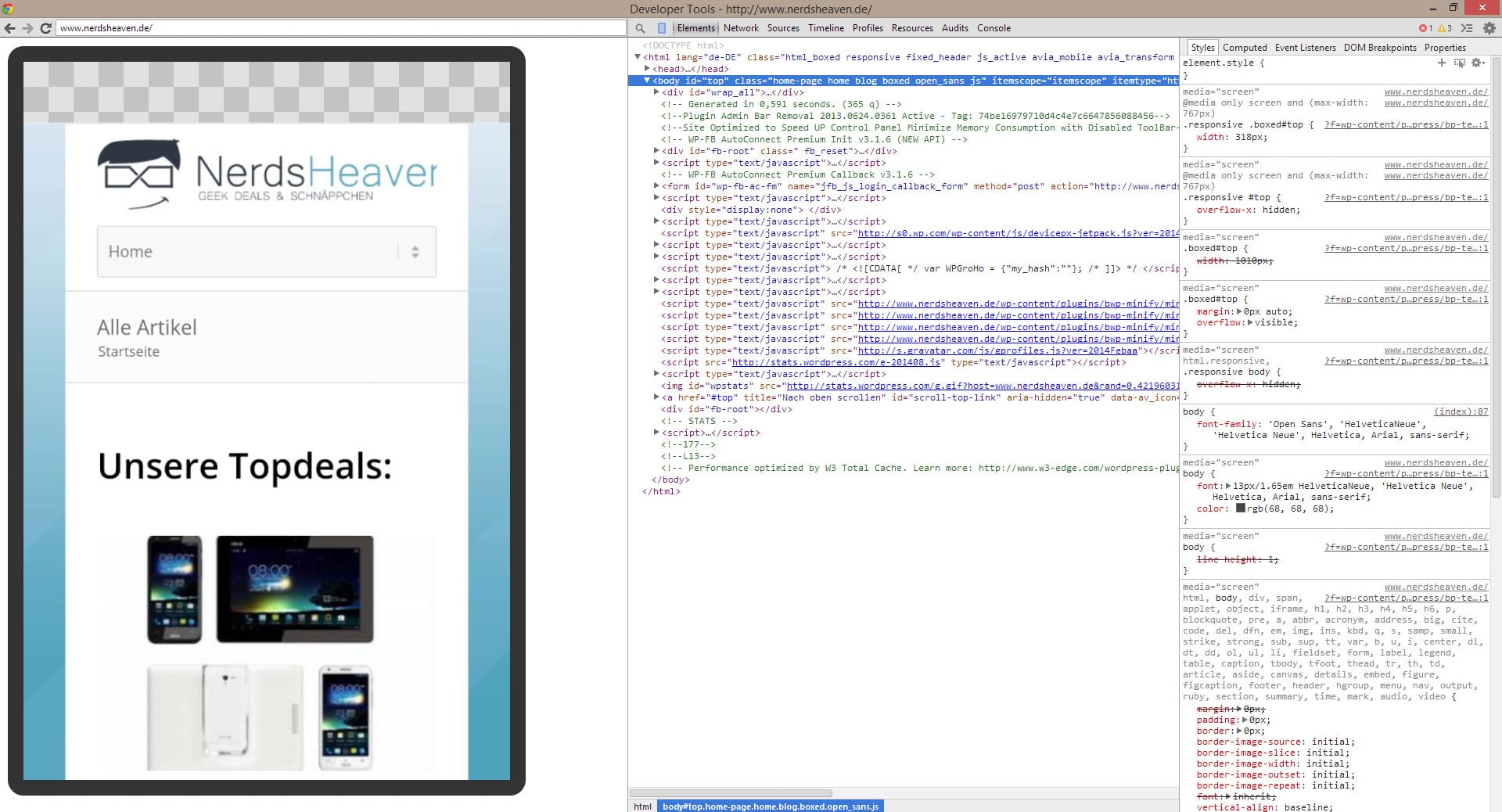The image size is (1502, 812).
Task: Open the Home navigation select box
Action: (x=267, y=252)
